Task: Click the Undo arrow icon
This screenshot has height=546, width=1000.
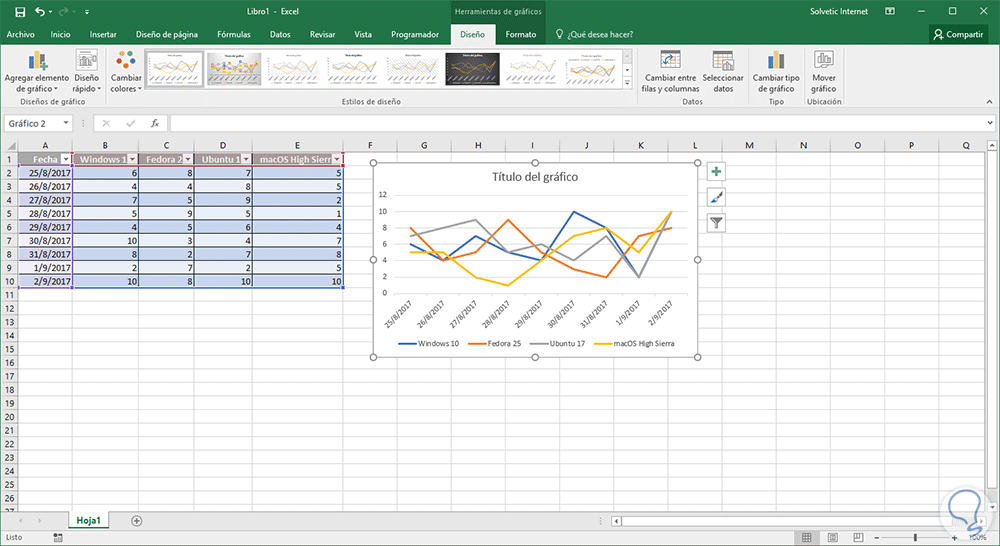Action: click(40, 11)
